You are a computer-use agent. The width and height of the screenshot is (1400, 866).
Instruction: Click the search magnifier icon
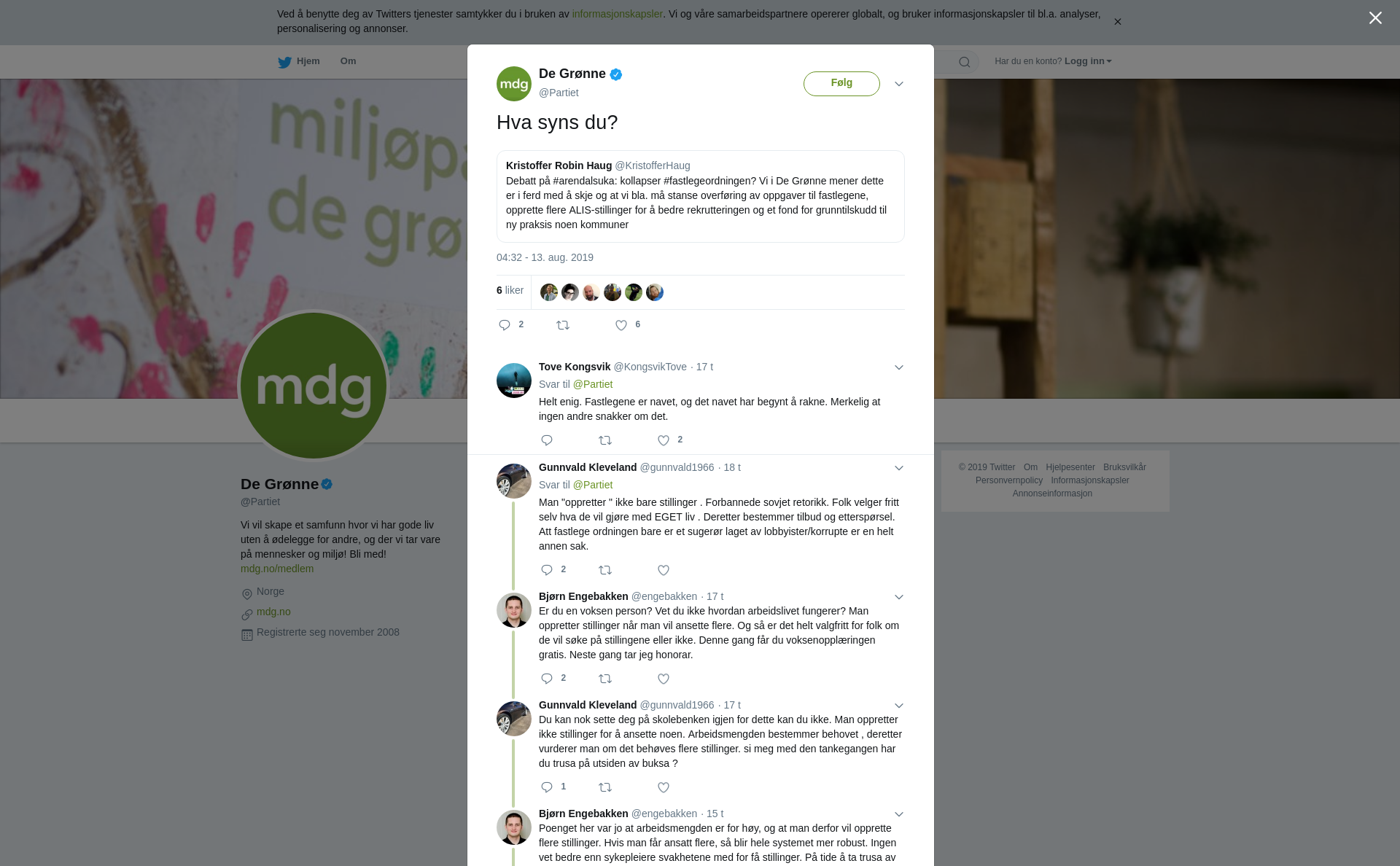pos(965,62)
